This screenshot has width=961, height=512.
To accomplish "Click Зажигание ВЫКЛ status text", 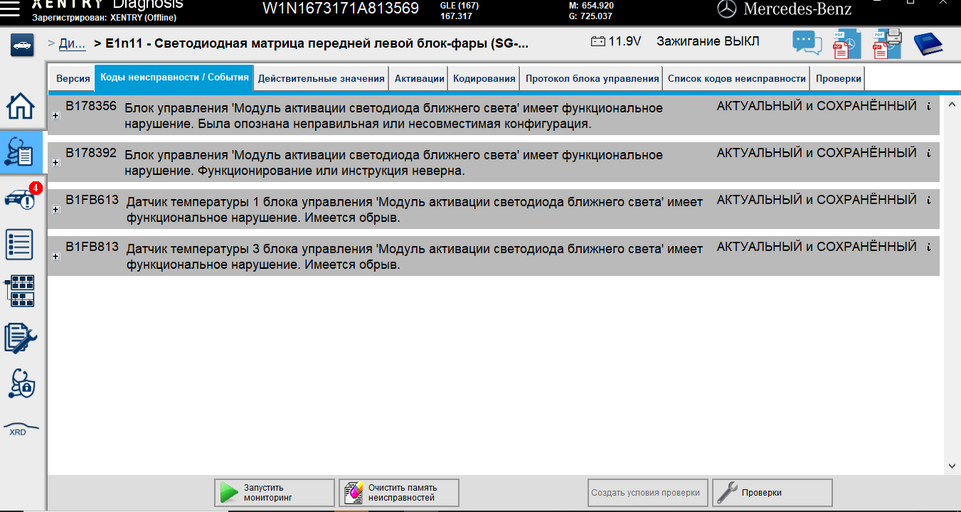I will 708,42.
